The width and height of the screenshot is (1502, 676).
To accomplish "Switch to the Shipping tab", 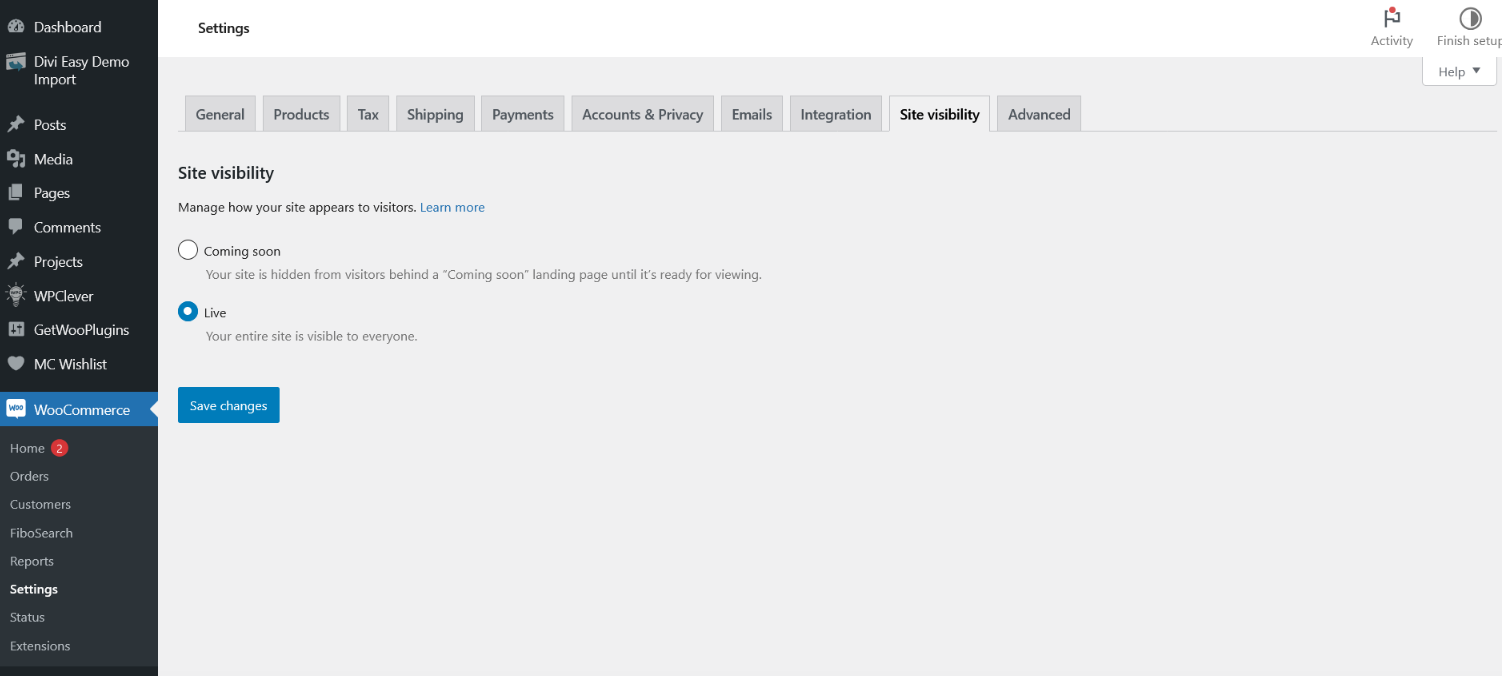I will coord(435,114).
